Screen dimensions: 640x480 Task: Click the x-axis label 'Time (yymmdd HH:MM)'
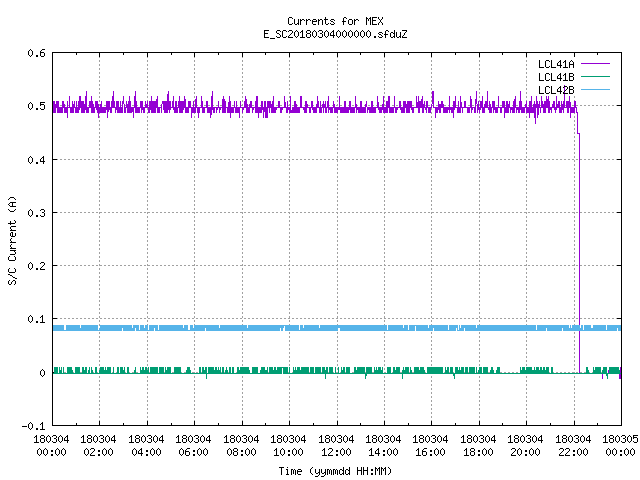point(335,471)
